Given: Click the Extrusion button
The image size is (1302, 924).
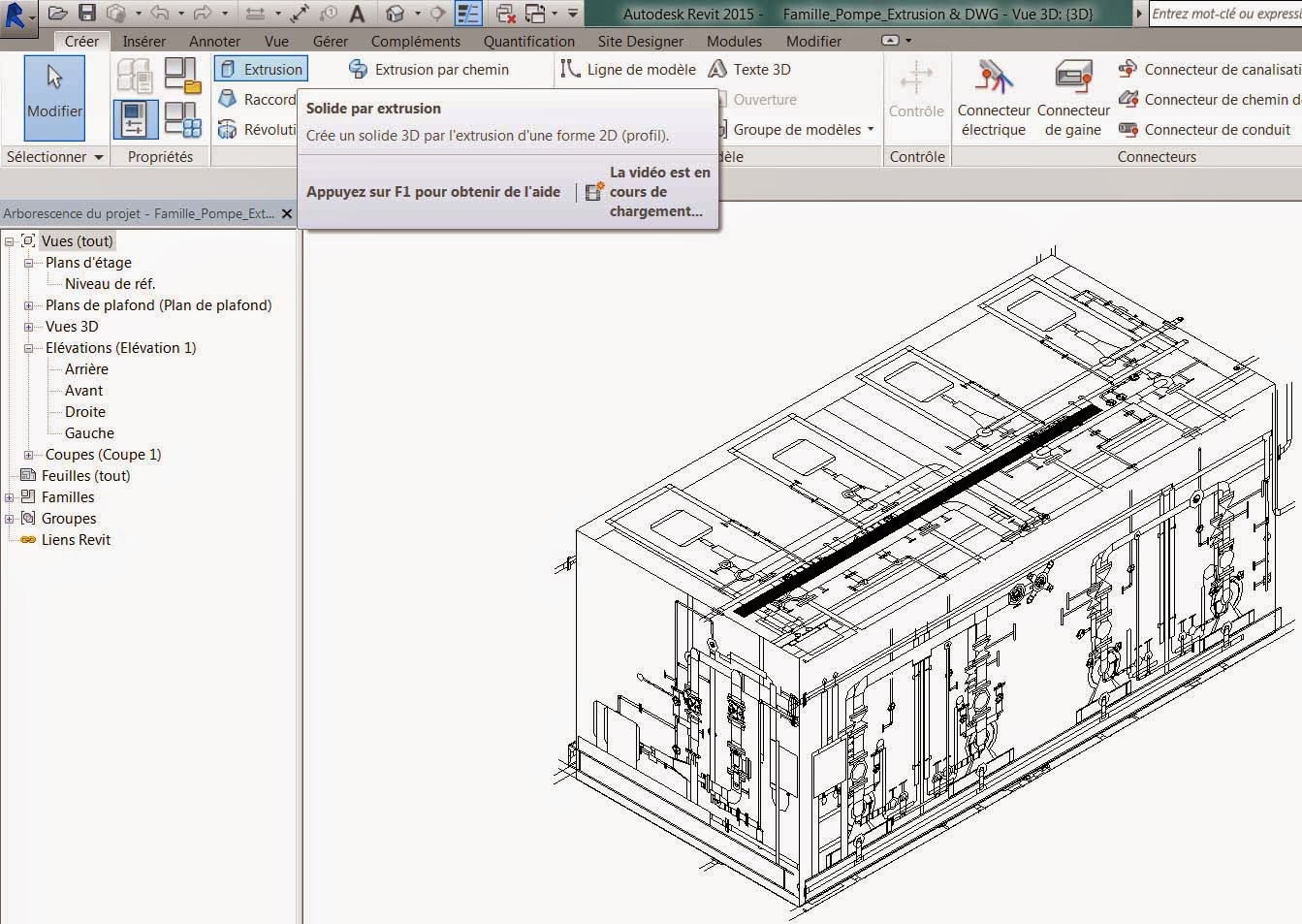Looking at the screenshot, I should click(x=261, y=70).
